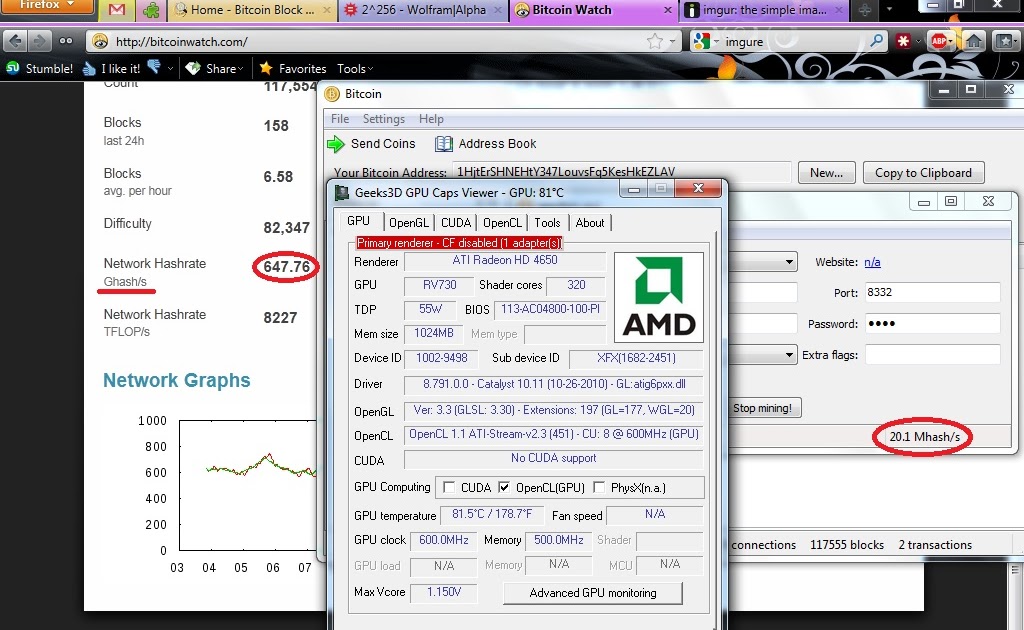Open the pinned green clover tab
This screenshot has height=630, width=1024.
point(151,10)
